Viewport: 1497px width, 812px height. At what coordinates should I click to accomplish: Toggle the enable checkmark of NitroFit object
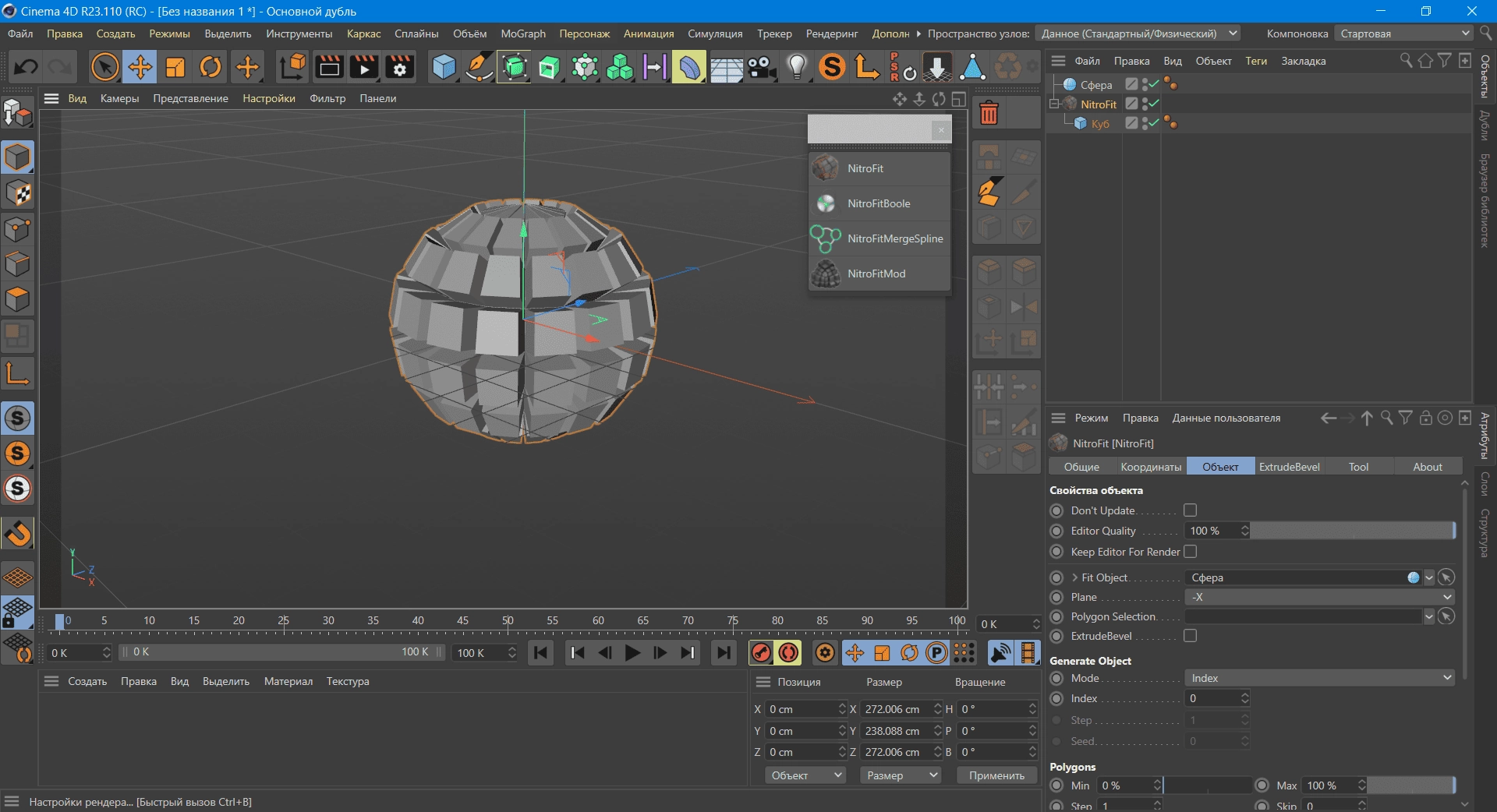1153,104
